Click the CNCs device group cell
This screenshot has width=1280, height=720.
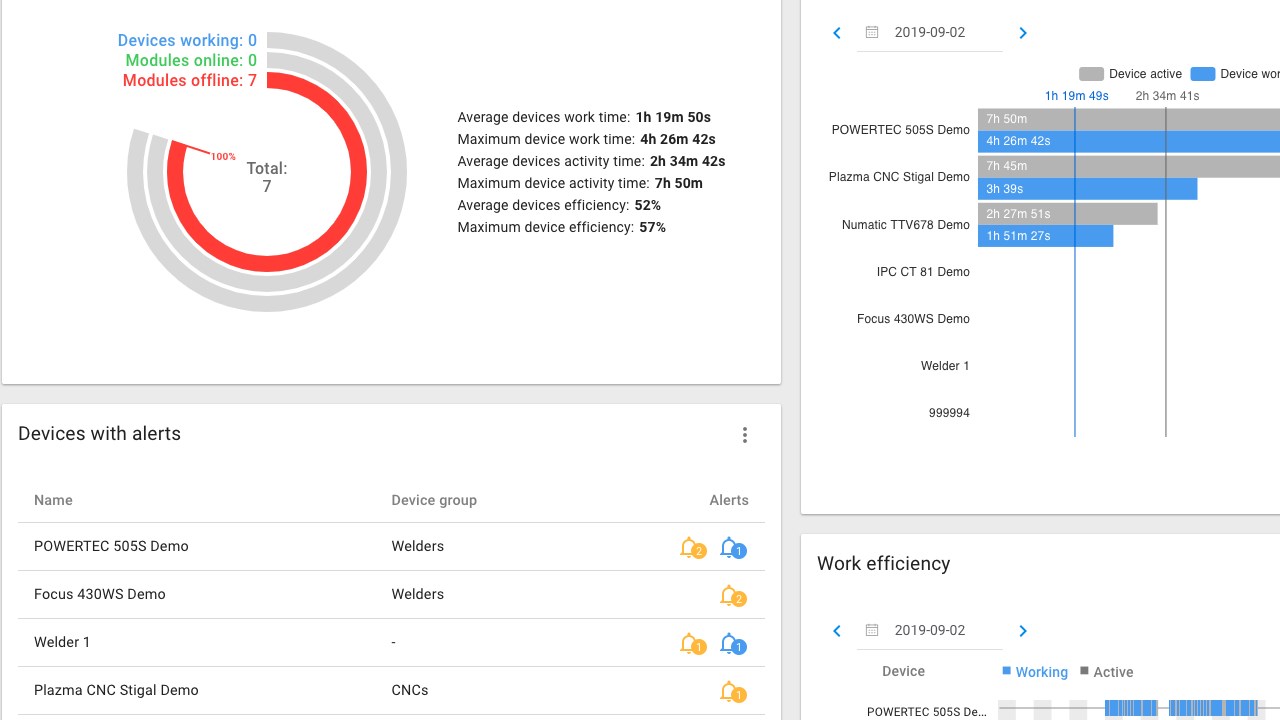(x=410, y=690)
